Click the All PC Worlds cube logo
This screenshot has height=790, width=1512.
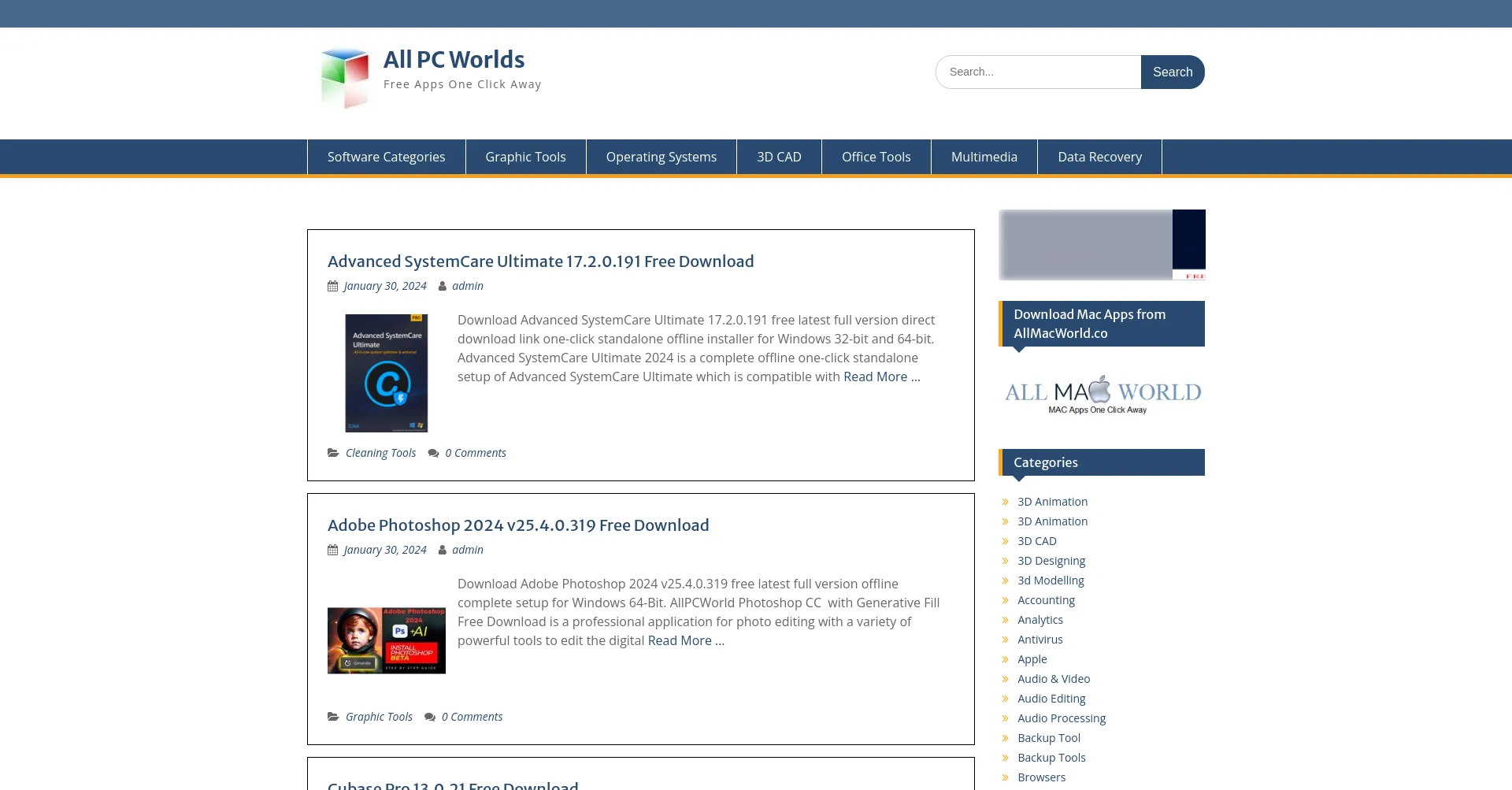(x=345, y=78)
